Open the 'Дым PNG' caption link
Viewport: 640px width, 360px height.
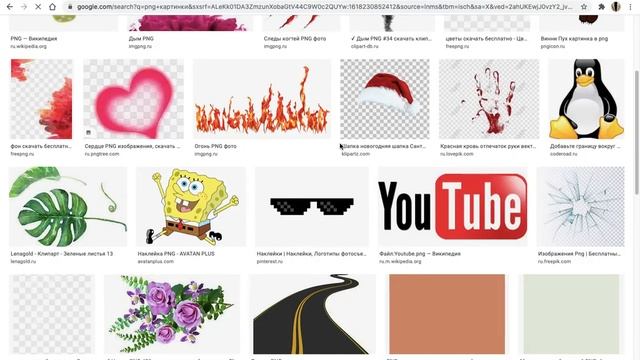coord(141,38)
